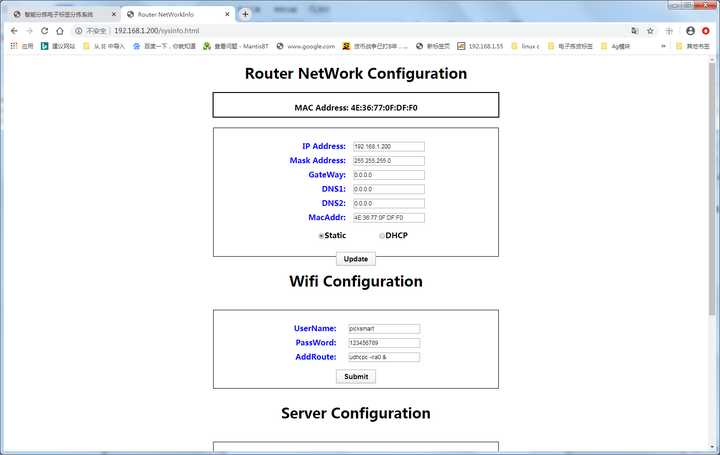Click the MacAddr input field

(x=389, y=218)
